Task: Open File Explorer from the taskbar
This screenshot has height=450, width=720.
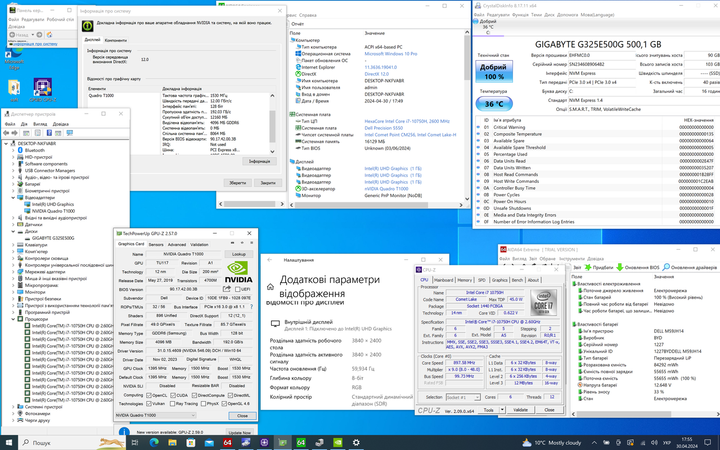Action: pyautogui.click(x=172, y=442)
